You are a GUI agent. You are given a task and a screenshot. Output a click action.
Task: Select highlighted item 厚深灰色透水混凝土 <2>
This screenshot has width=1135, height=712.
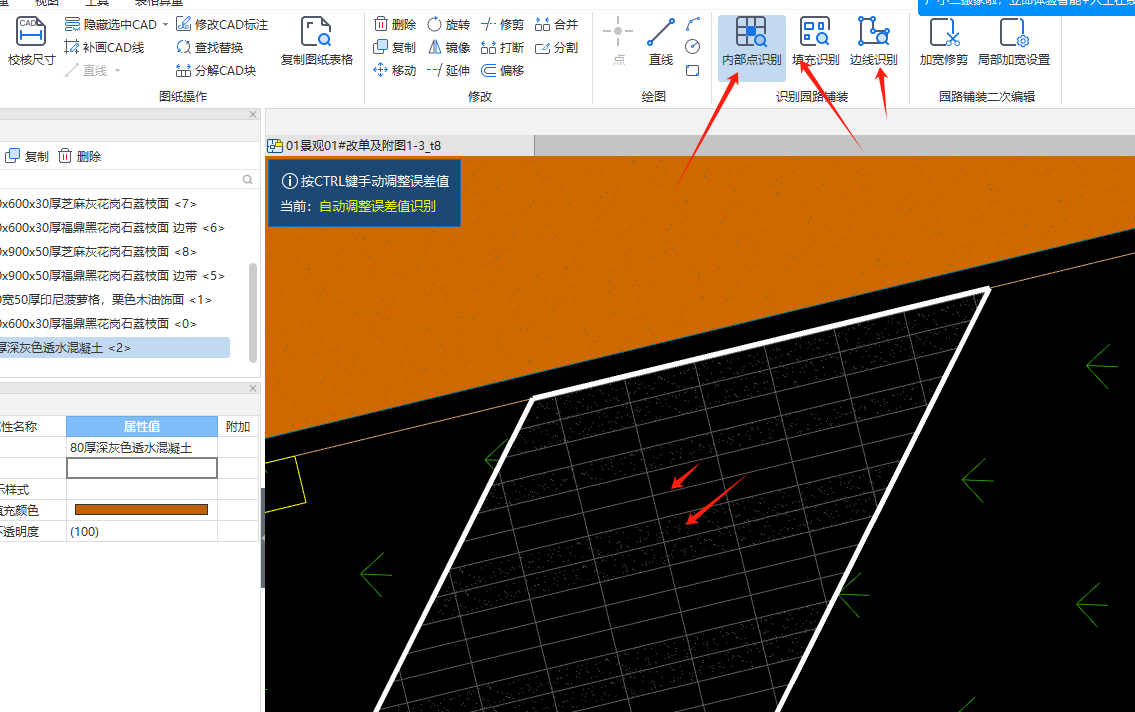pyautogui.click(x=115, y=348)
